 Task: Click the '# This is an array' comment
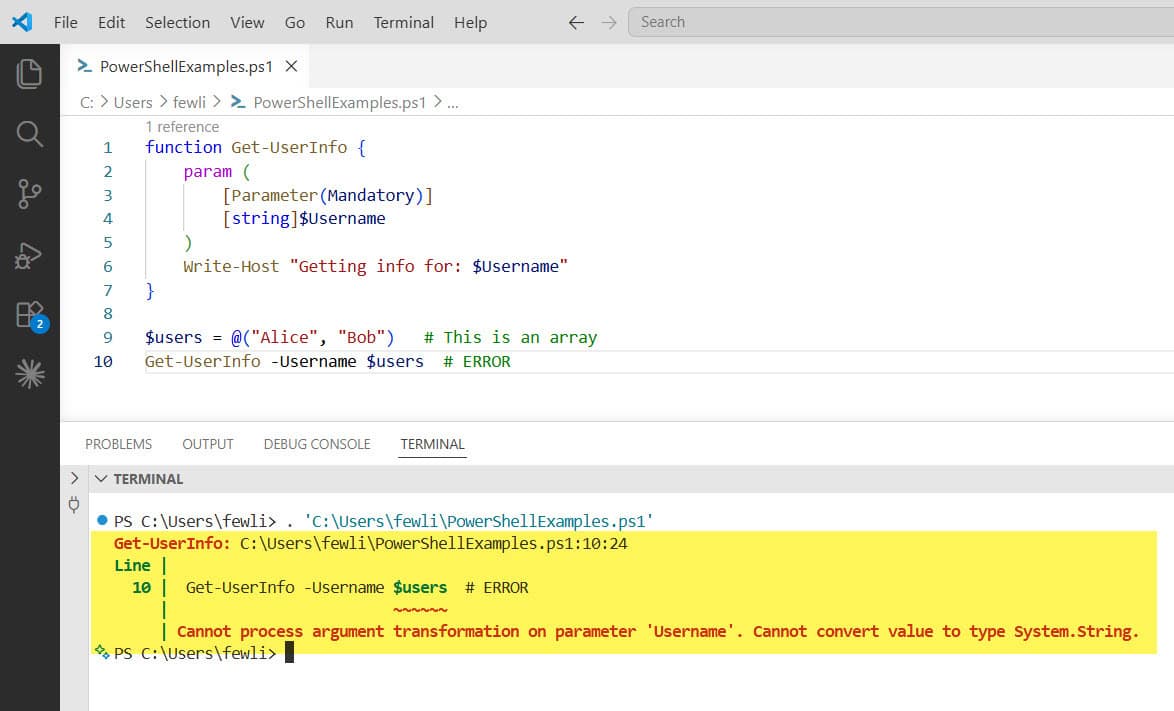pos(511,338)
